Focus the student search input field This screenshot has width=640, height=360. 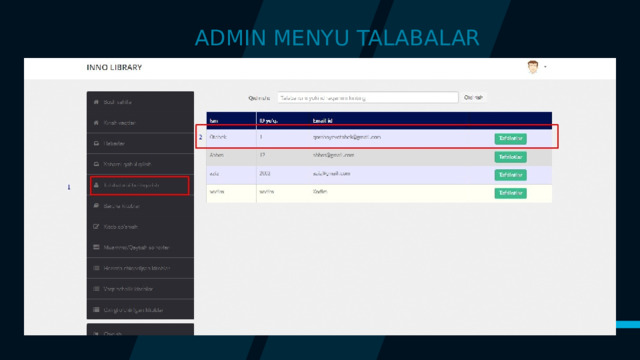pos(368,98)
